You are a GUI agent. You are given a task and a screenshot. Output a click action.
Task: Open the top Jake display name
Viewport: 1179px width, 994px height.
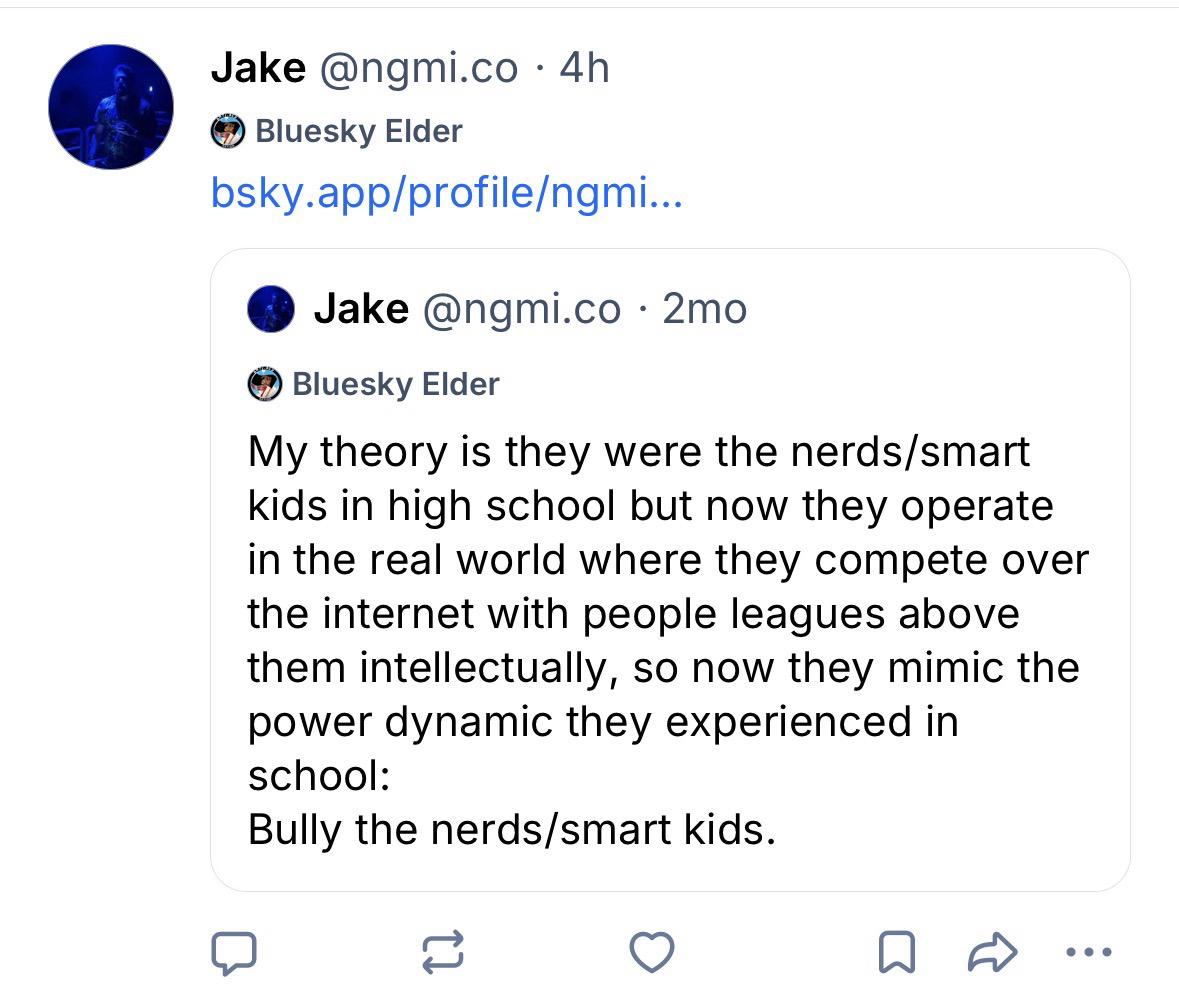[x=258, y=68]
